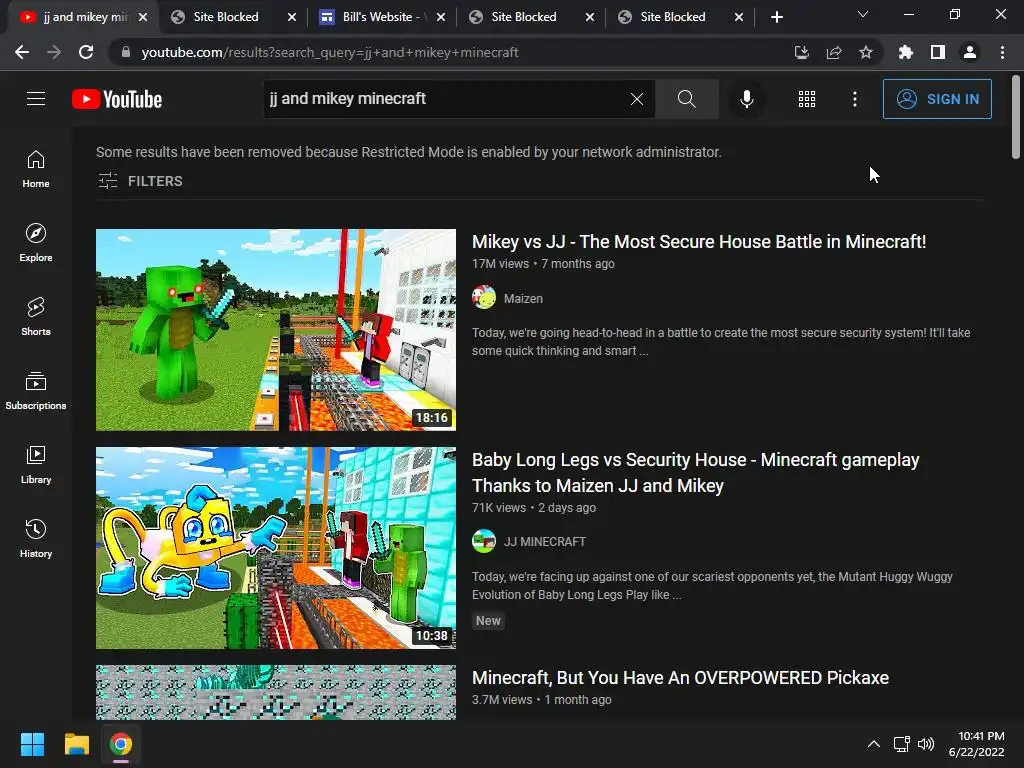Expand the FILTERS options
The height and width of the screenshot is (768, 1024).
click(140, 181)
